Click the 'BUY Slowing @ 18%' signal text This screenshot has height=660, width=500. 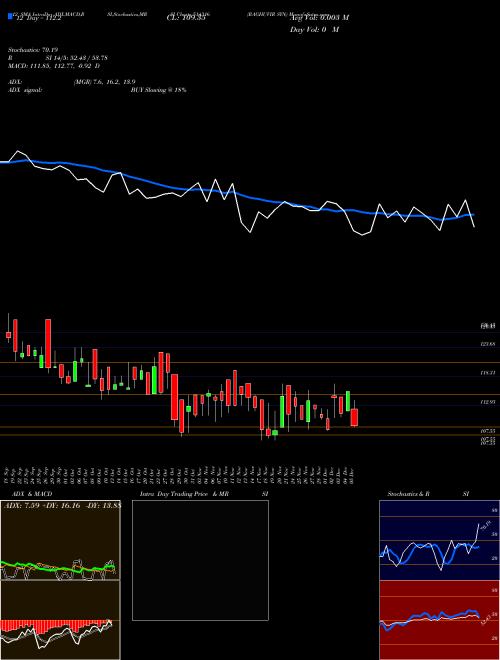[x=158, y=90]
